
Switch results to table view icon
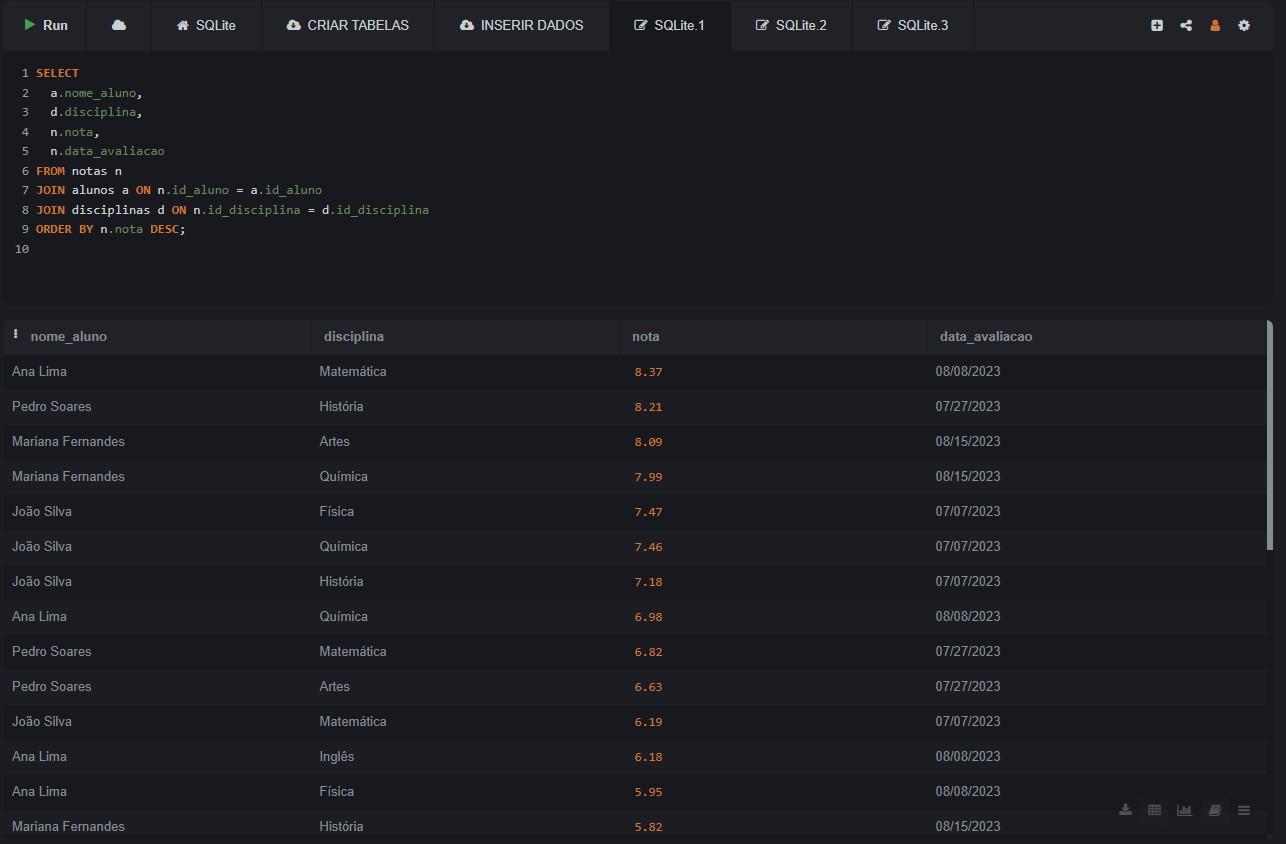pyautogui.click(x=1154, y=810)
